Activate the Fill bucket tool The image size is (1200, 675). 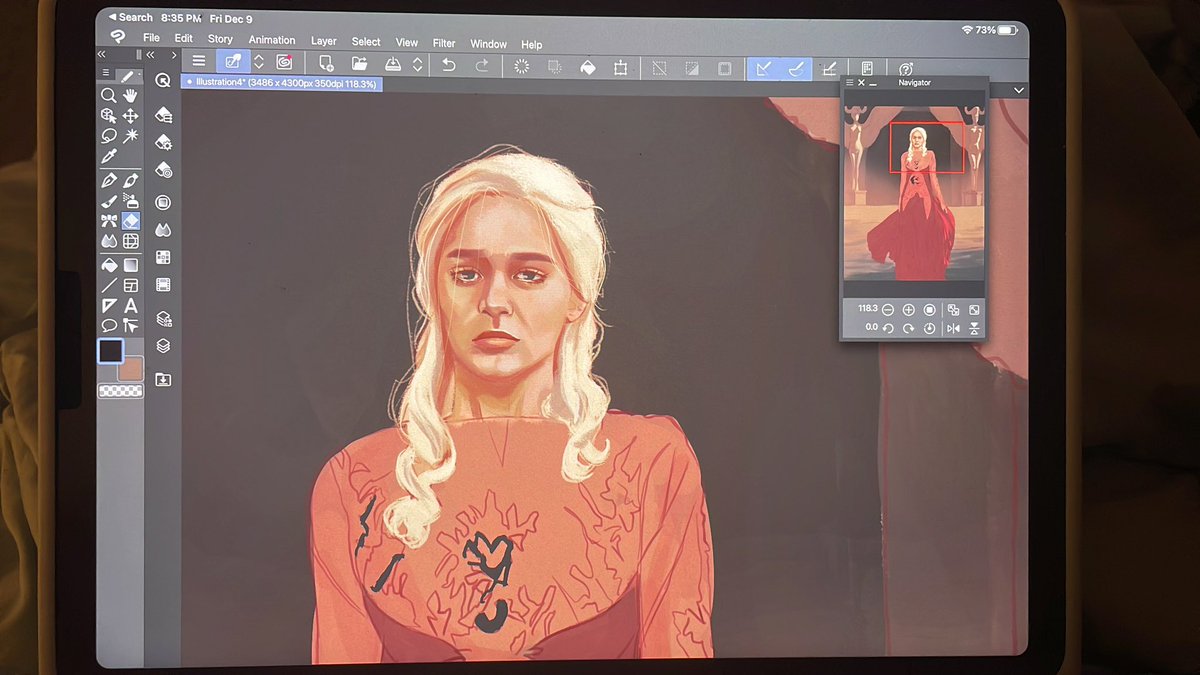tap(108, 262)
